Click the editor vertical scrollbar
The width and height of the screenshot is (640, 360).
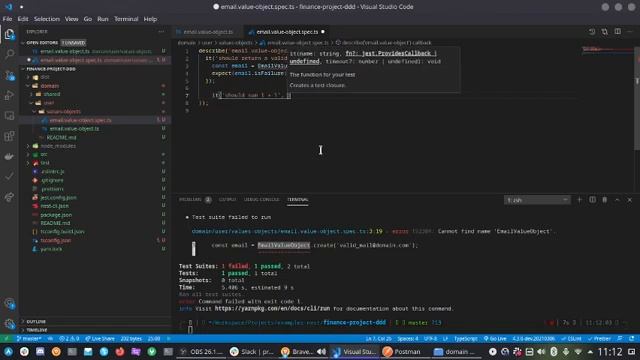pos(637,98)
